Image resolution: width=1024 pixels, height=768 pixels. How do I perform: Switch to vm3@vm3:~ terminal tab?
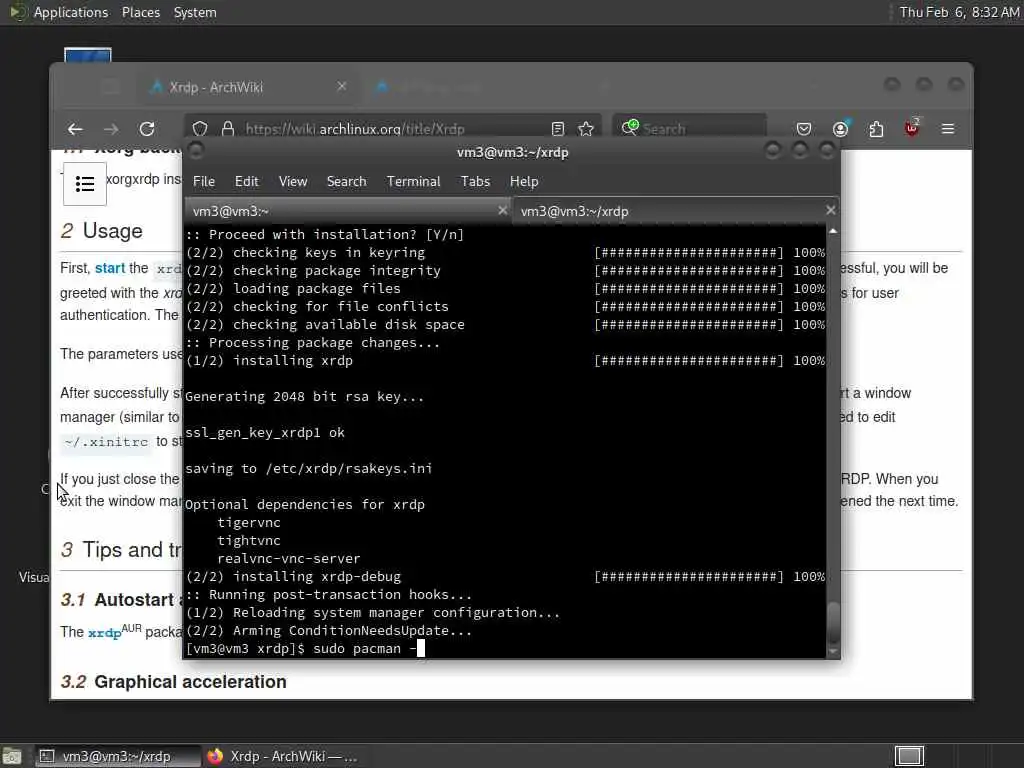[x=347, y=211]
